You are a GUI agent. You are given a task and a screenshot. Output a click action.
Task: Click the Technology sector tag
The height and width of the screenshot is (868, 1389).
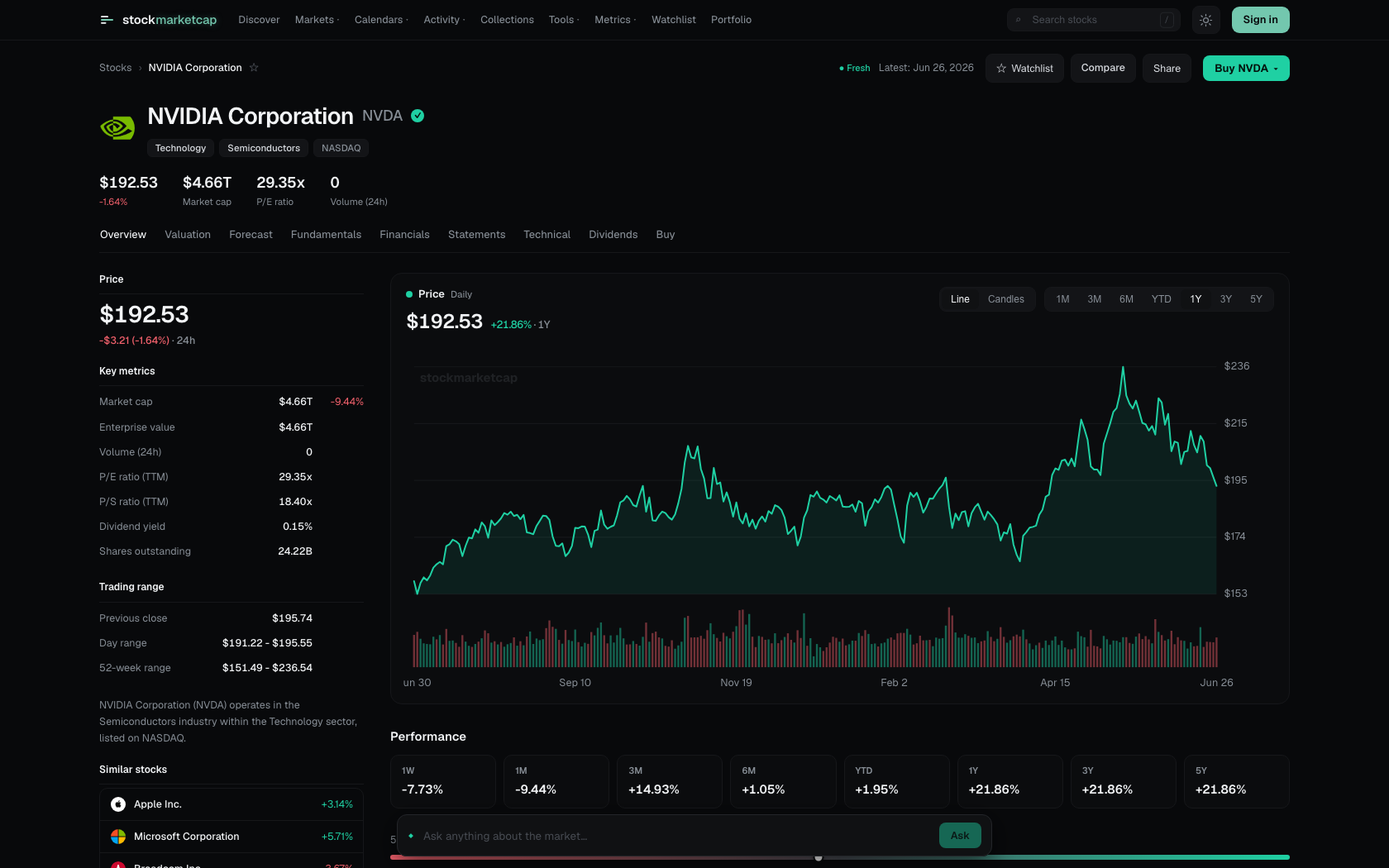[x=180, y=148]
